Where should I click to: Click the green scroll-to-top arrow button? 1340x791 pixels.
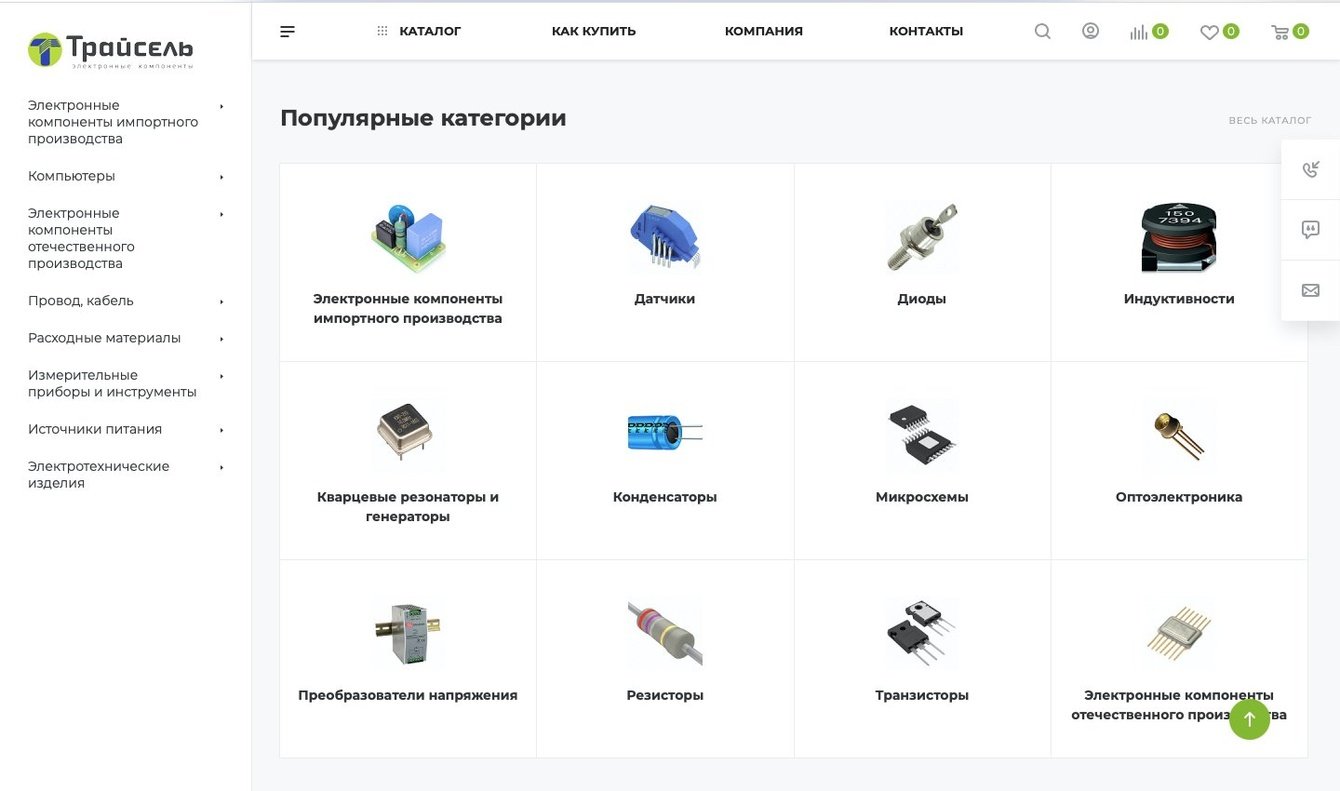(1249, 719)
